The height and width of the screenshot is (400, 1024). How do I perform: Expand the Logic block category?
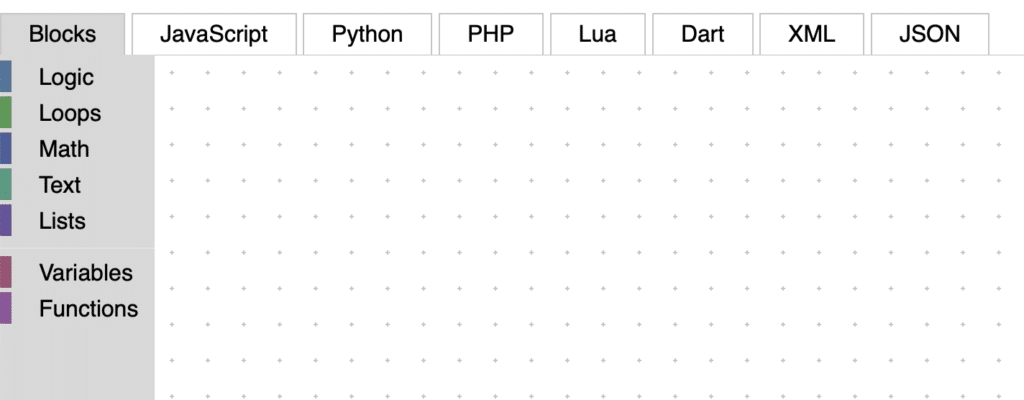pos(66,77)
